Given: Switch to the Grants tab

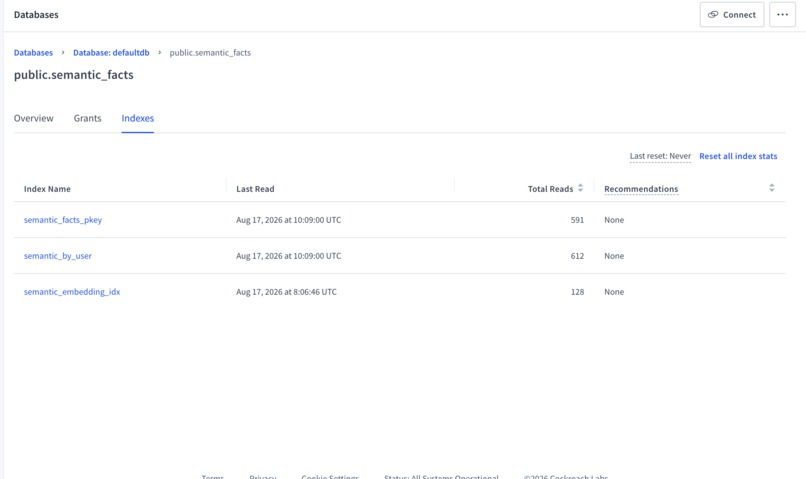Looking at the screenshot, I should point(87,118).
